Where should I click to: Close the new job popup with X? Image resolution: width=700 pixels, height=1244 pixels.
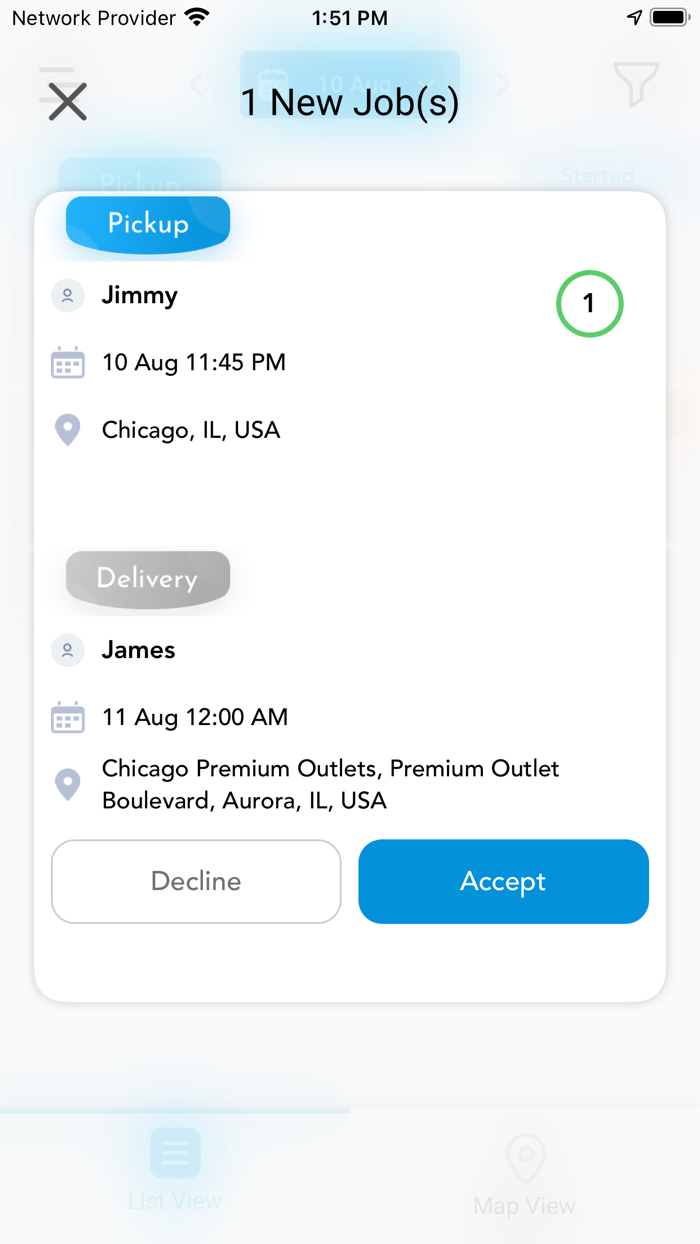coord(65,101)
